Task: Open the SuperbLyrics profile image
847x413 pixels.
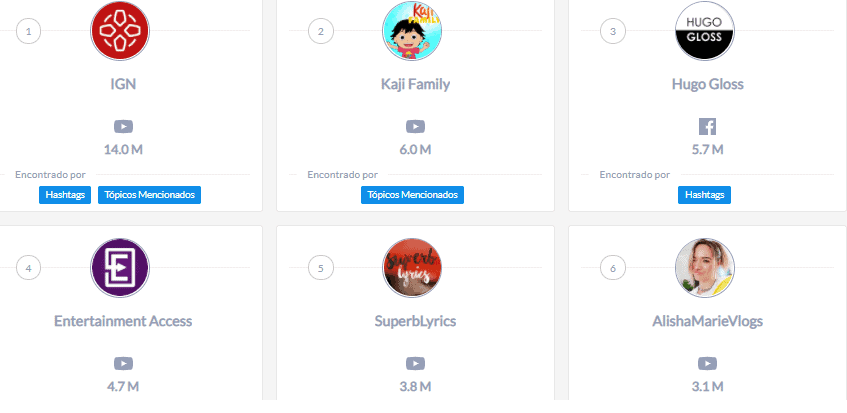Action: 412,267
